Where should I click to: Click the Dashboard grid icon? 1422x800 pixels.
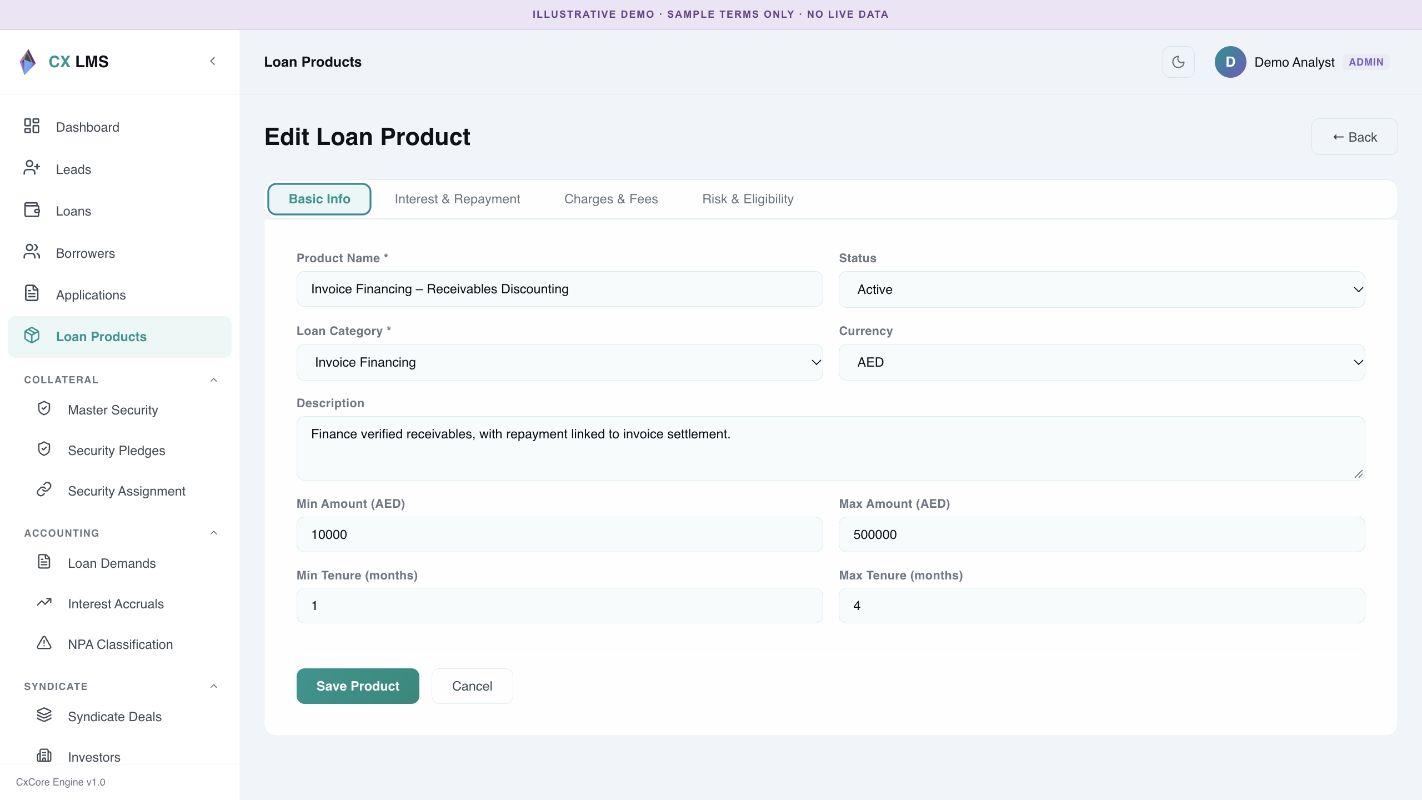click(x=32, y=126)
